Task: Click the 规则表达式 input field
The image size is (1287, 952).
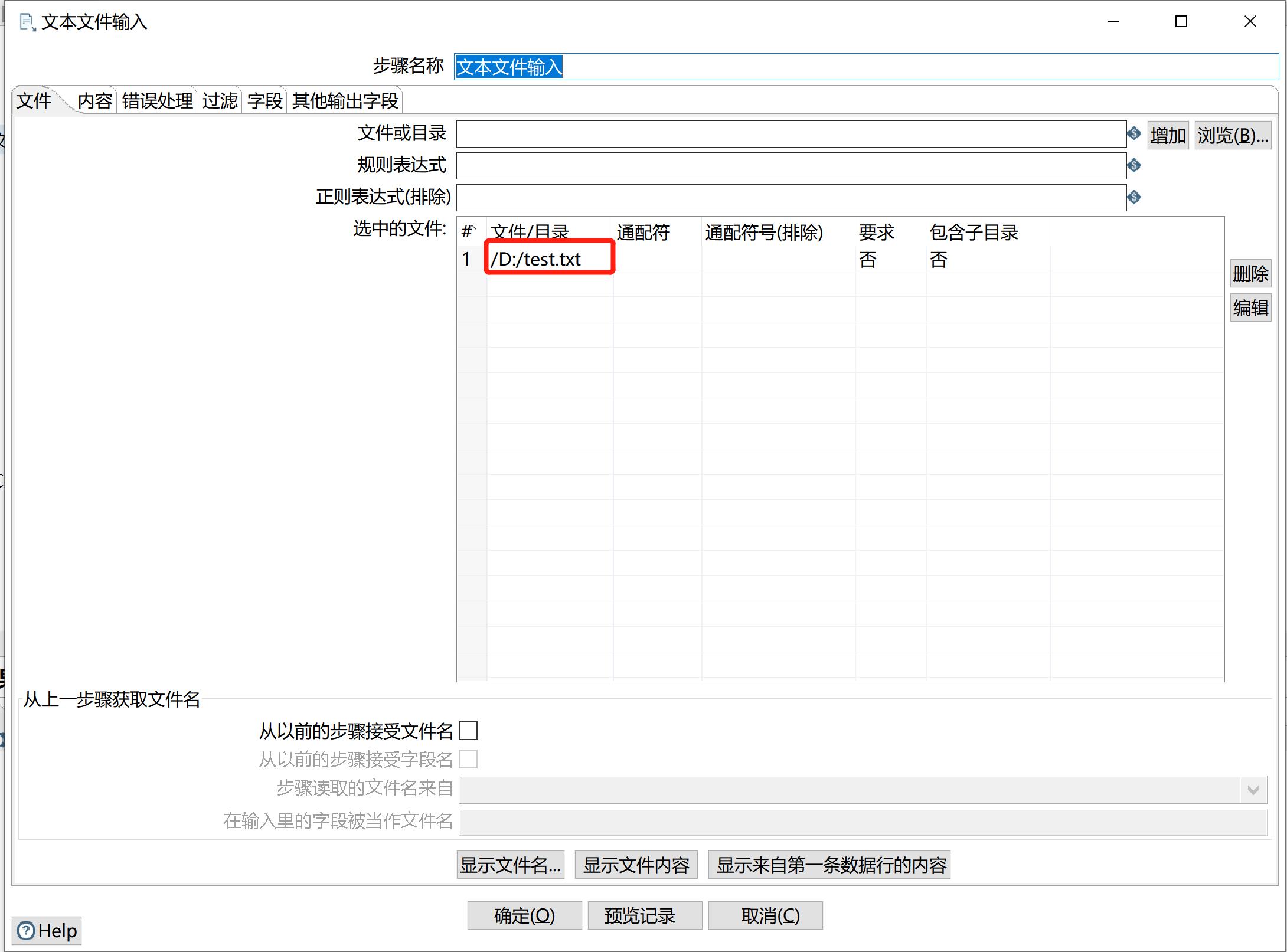Action: coord(791,166)
